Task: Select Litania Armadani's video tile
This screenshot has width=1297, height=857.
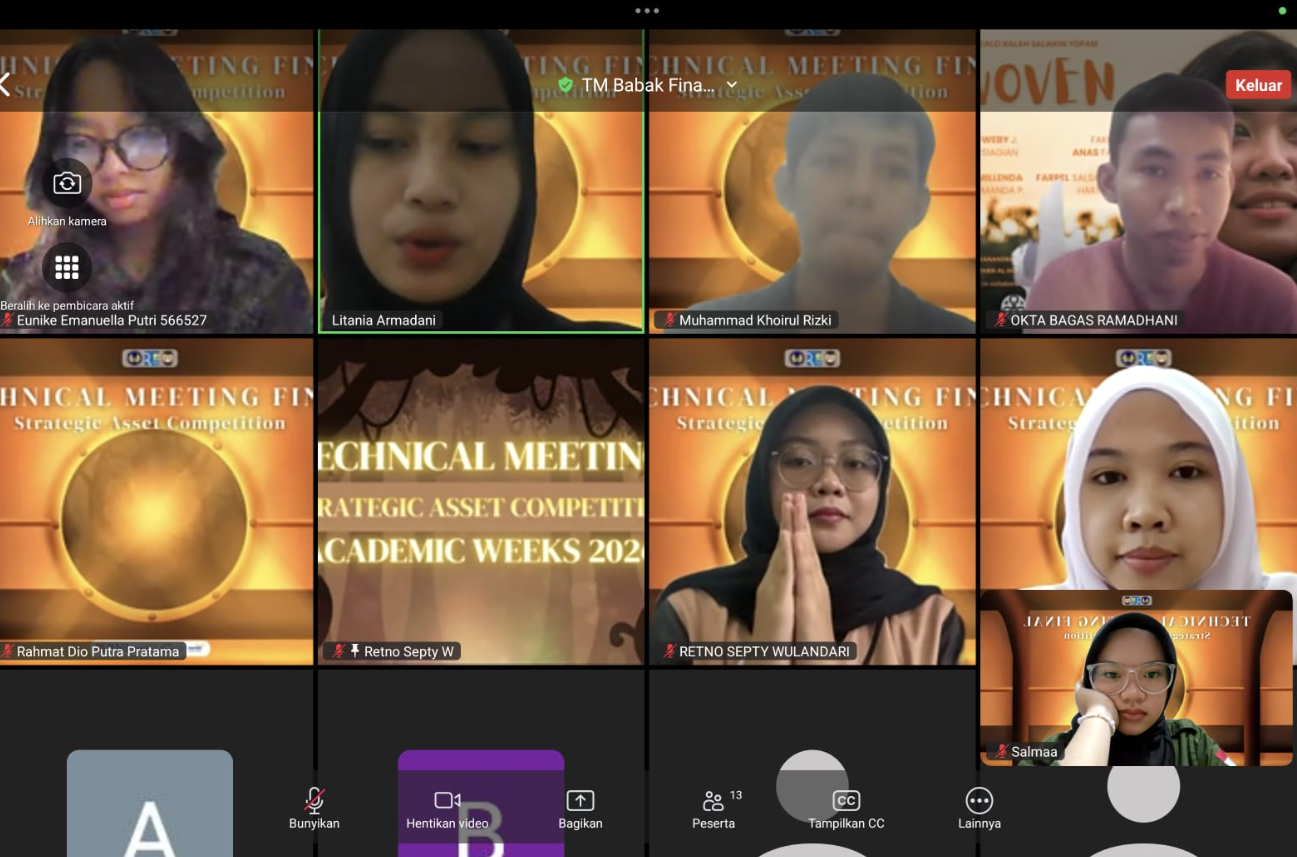Action: point(481,181)
